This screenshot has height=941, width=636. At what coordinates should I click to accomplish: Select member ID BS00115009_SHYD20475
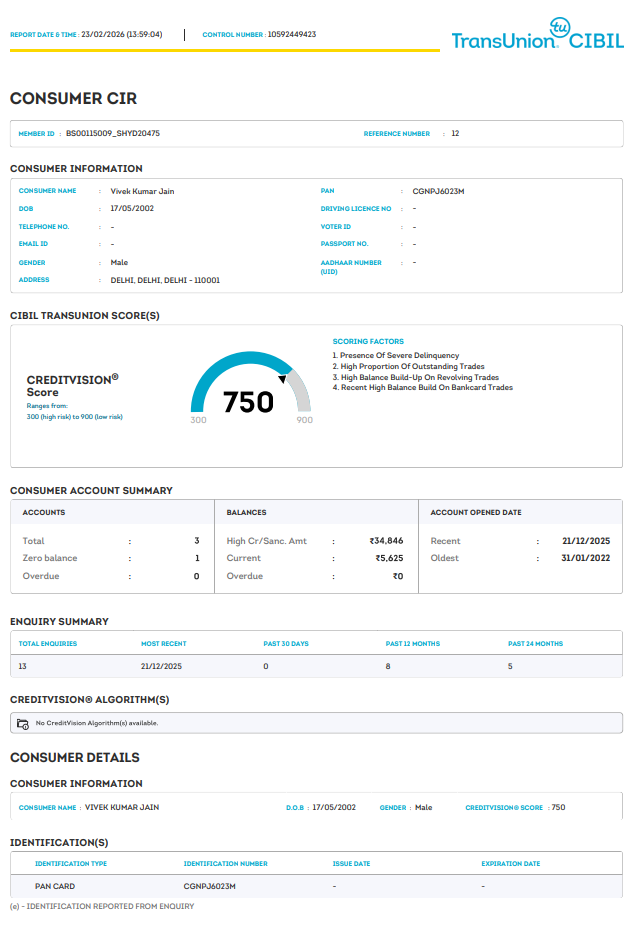(113, 133)
